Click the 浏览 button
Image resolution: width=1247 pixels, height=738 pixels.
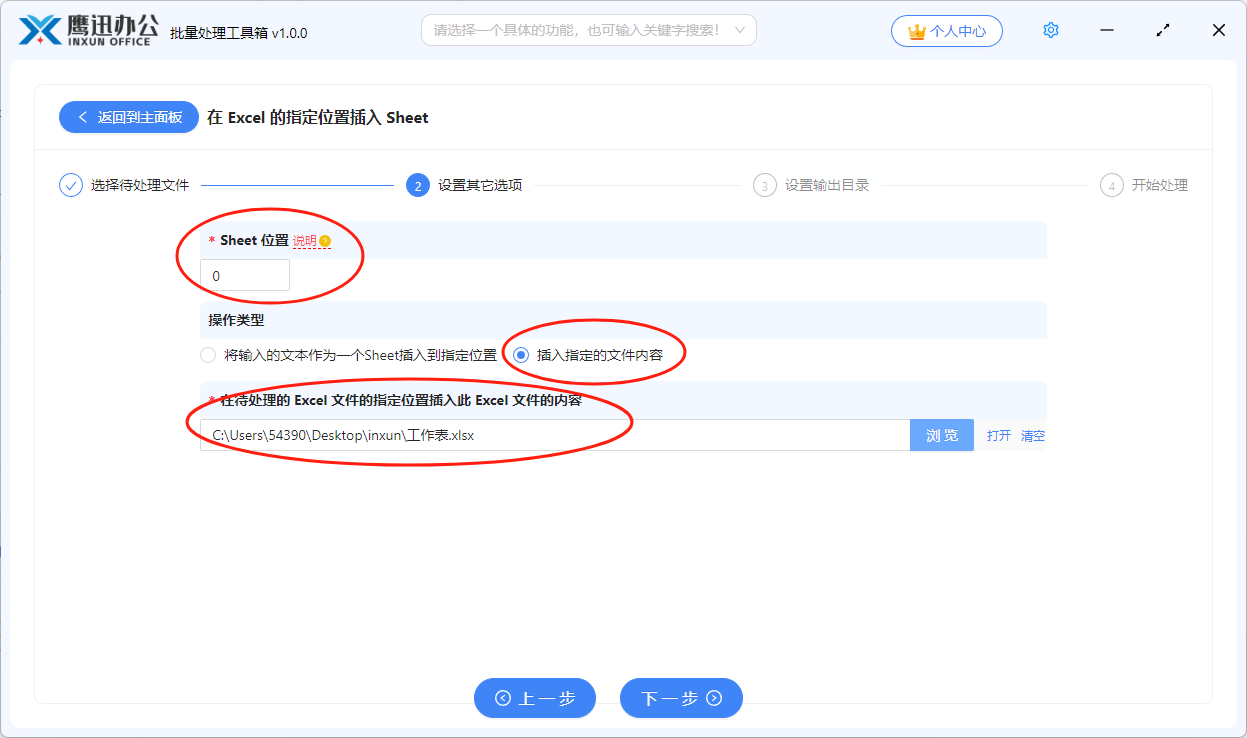[x=941, y=435]
